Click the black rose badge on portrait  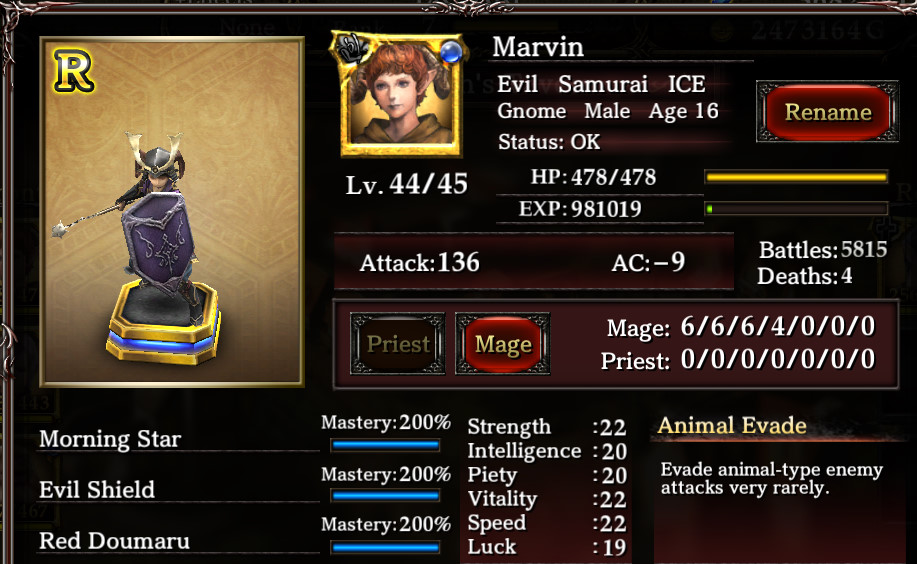[351, 48]
